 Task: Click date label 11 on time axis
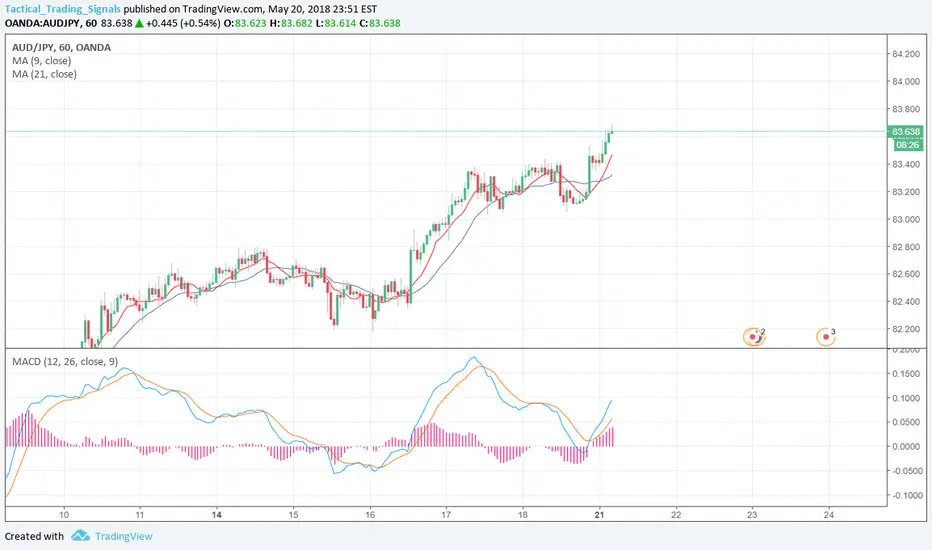point(140,515)
